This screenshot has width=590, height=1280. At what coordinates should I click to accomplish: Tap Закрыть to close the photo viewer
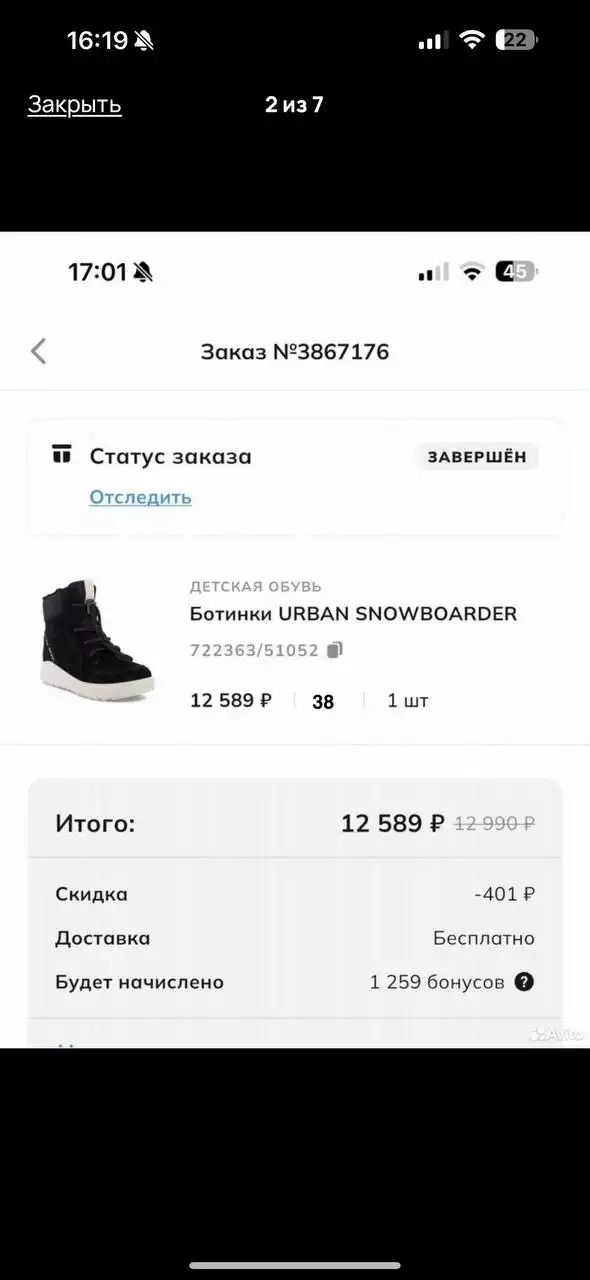pos(73,104)
